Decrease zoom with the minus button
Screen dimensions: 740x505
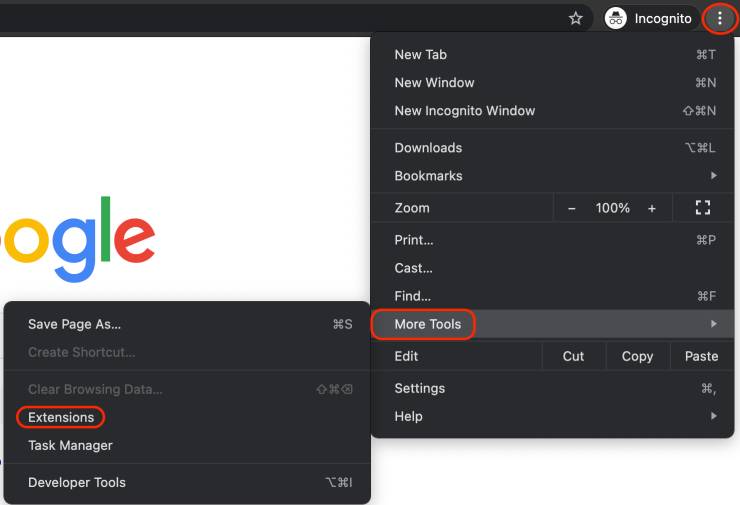coord(572,208)
